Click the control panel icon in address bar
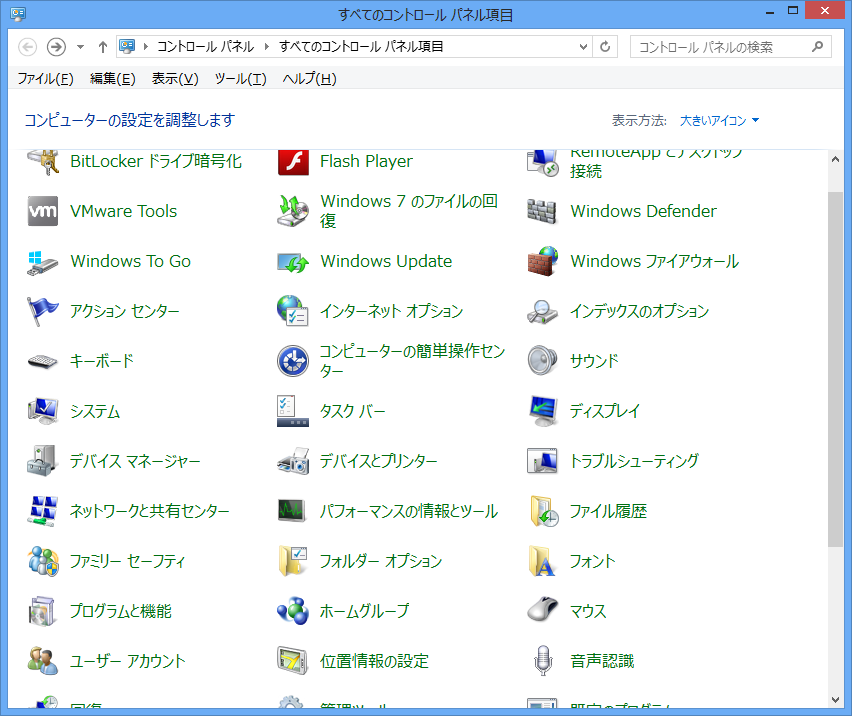This screenshot has height=716, width=852. [127, 47]
